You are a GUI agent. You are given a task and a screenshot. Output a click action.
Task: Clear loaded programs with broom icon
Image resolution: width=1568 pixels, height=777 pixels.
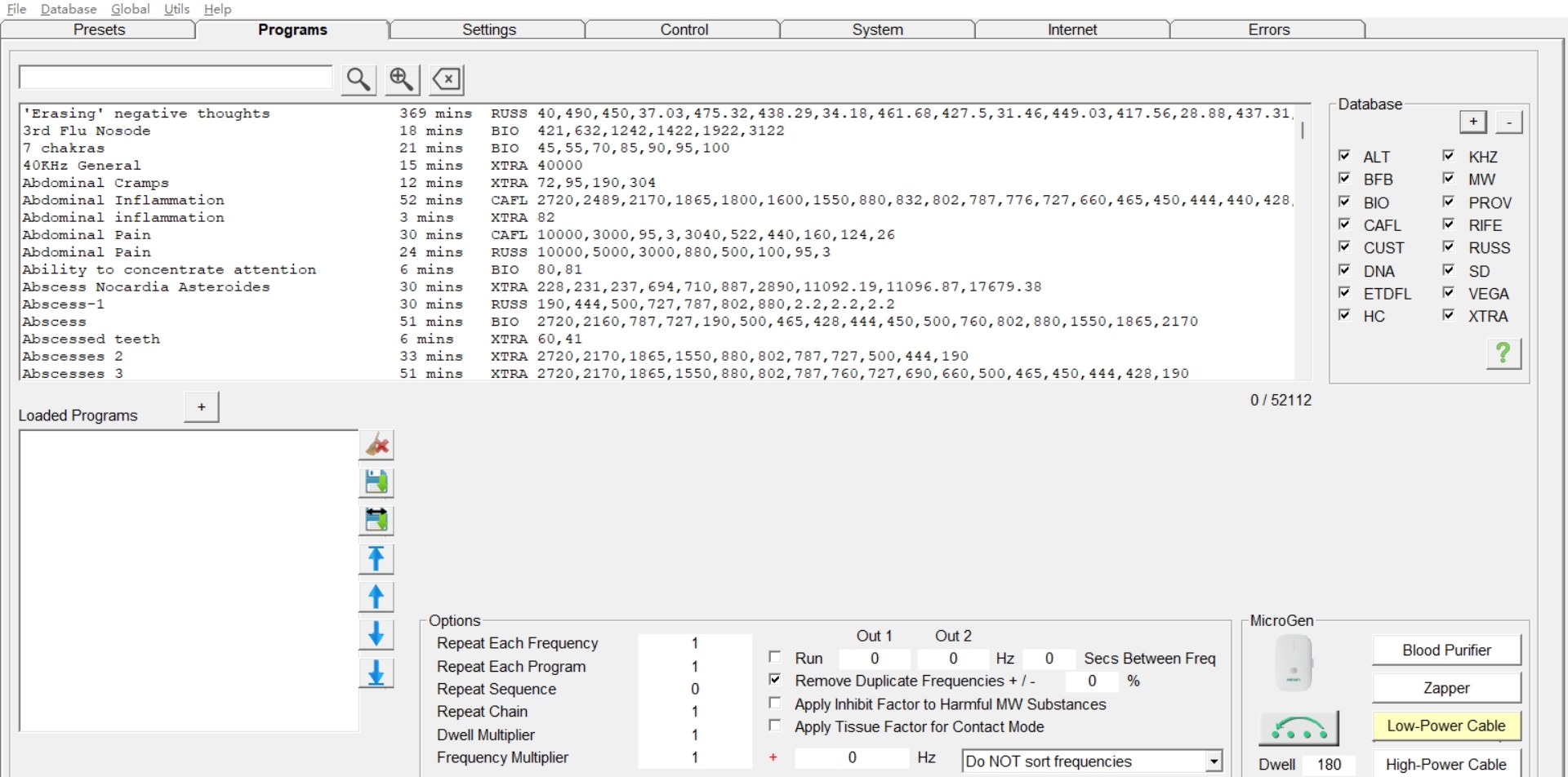pyautogui.click(x=376, y=446)
